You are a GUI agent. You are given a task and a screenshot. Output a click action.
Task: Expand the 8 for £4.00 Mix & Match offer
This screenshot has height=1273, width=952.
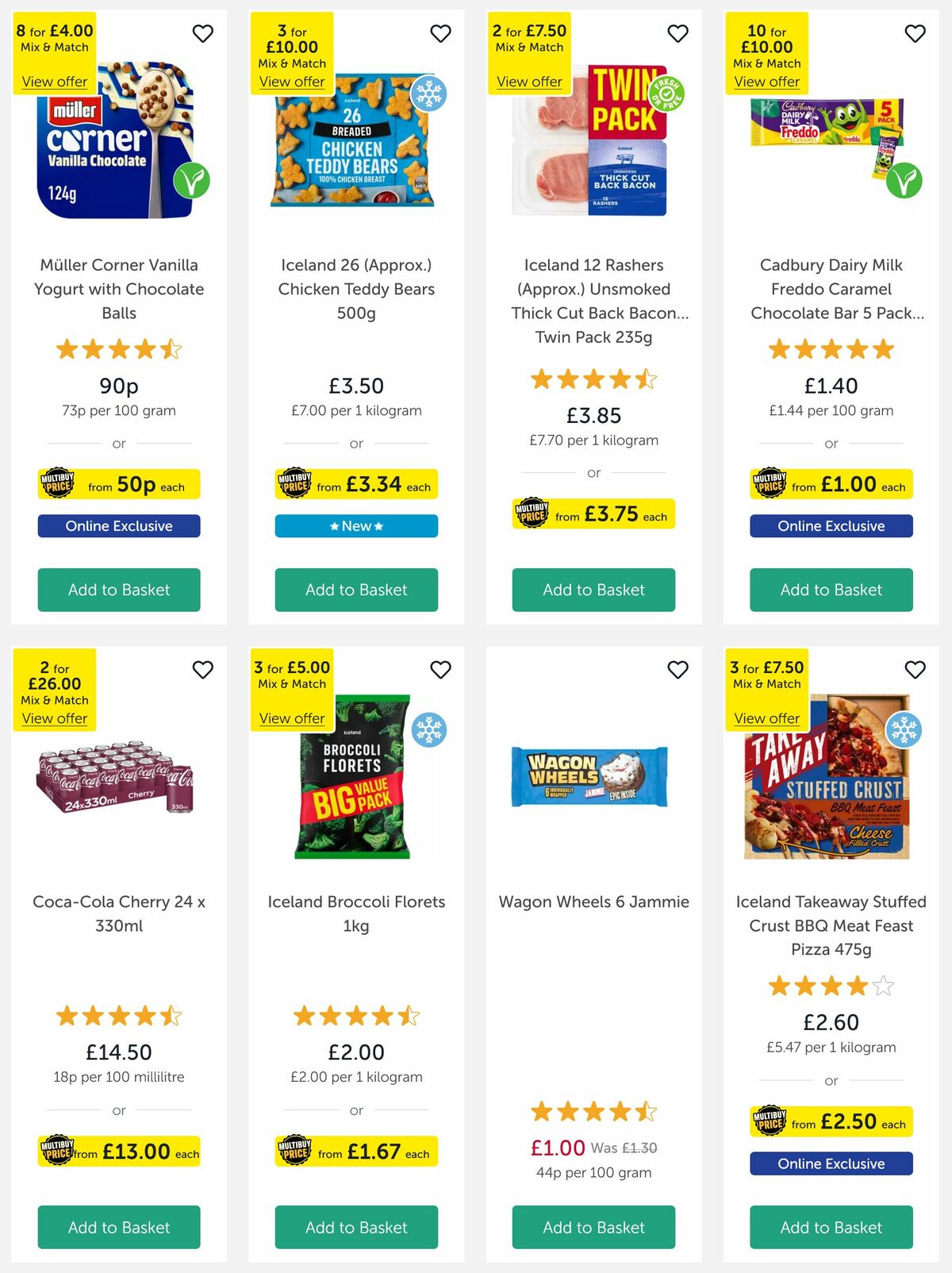54,82
